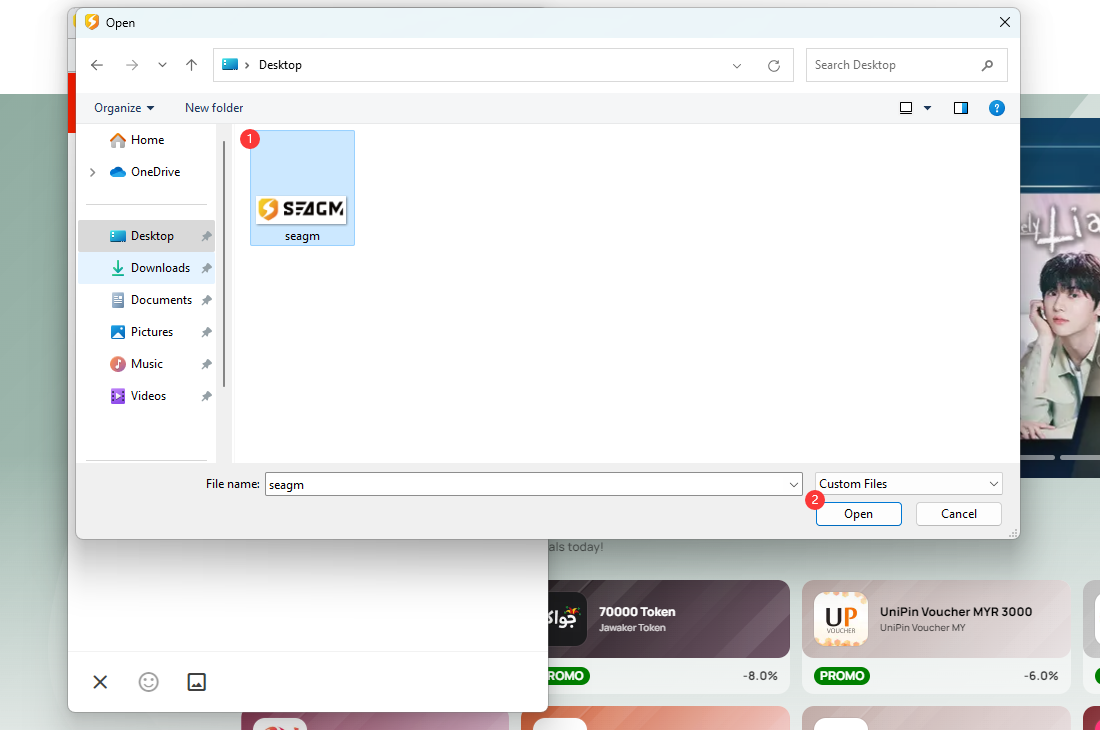The image size is (1100, 730).
Task: Click the Home house icon
Action: 118,140
